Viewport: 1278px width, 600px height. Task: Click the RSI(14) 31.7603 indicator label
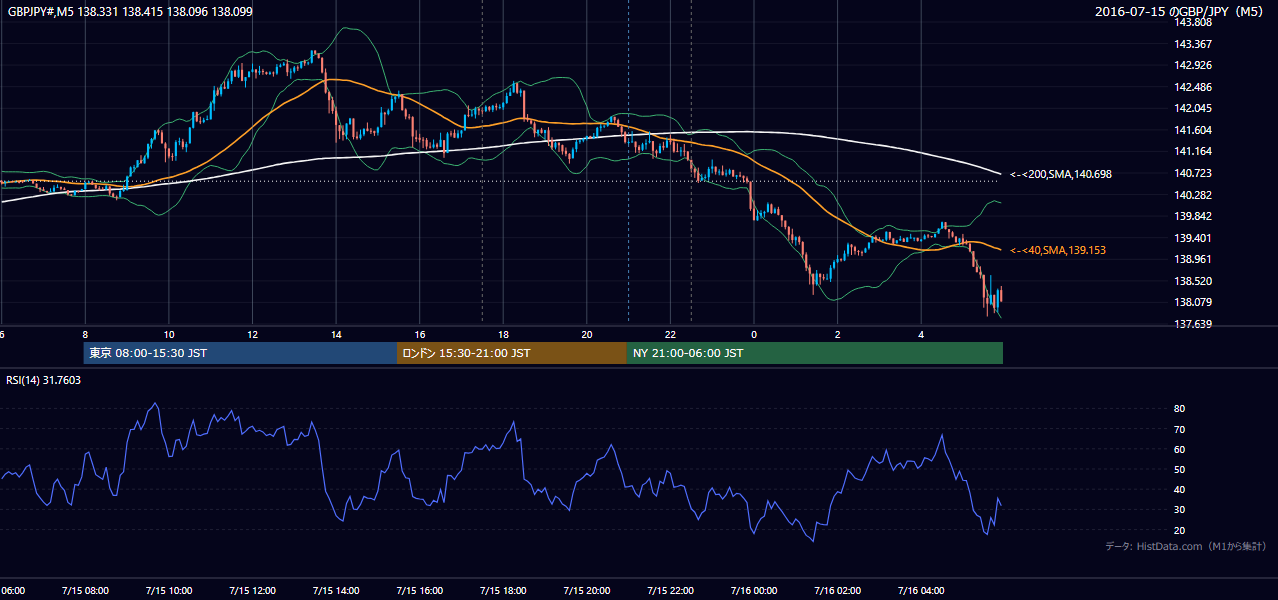point(44,380)
